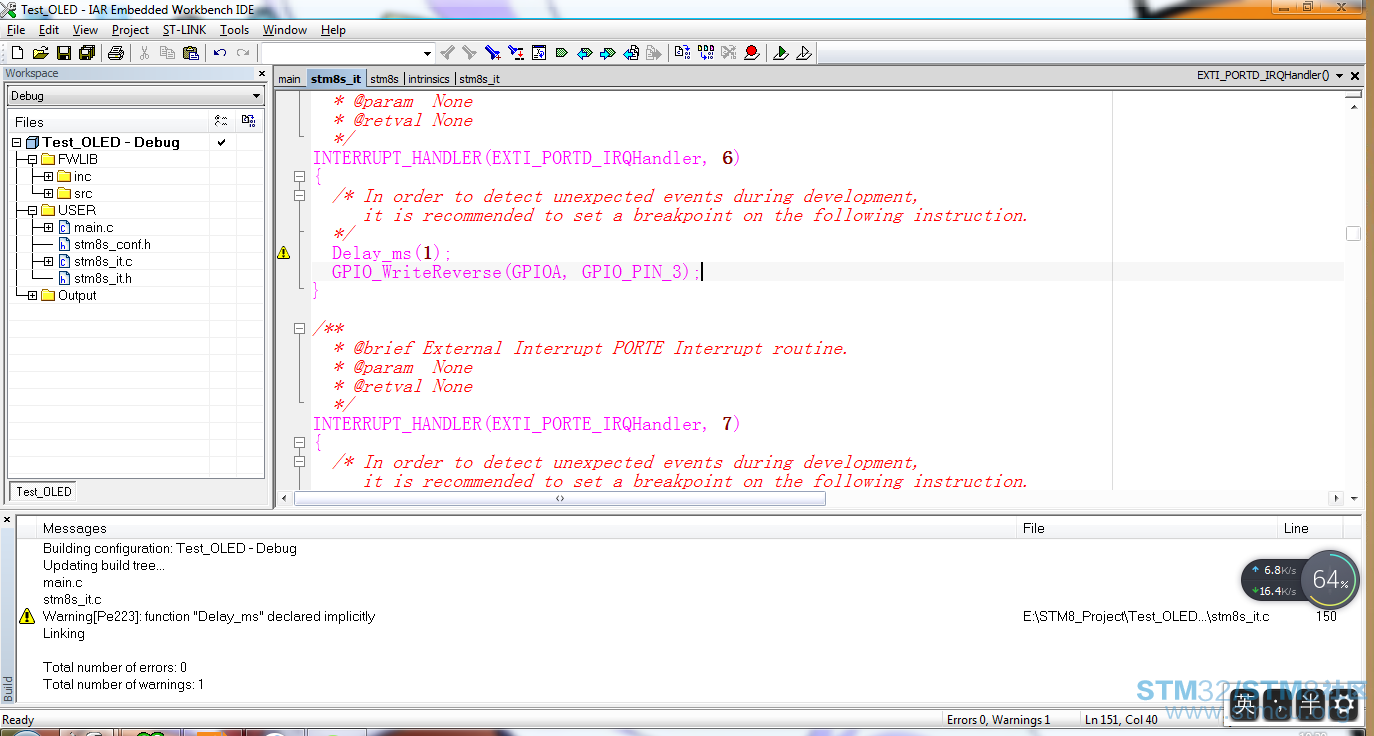The height and width of the screenshot is (736, 1374).
Task: Click the build configuration column icon in Files header
Action: [x=221, y=121]
